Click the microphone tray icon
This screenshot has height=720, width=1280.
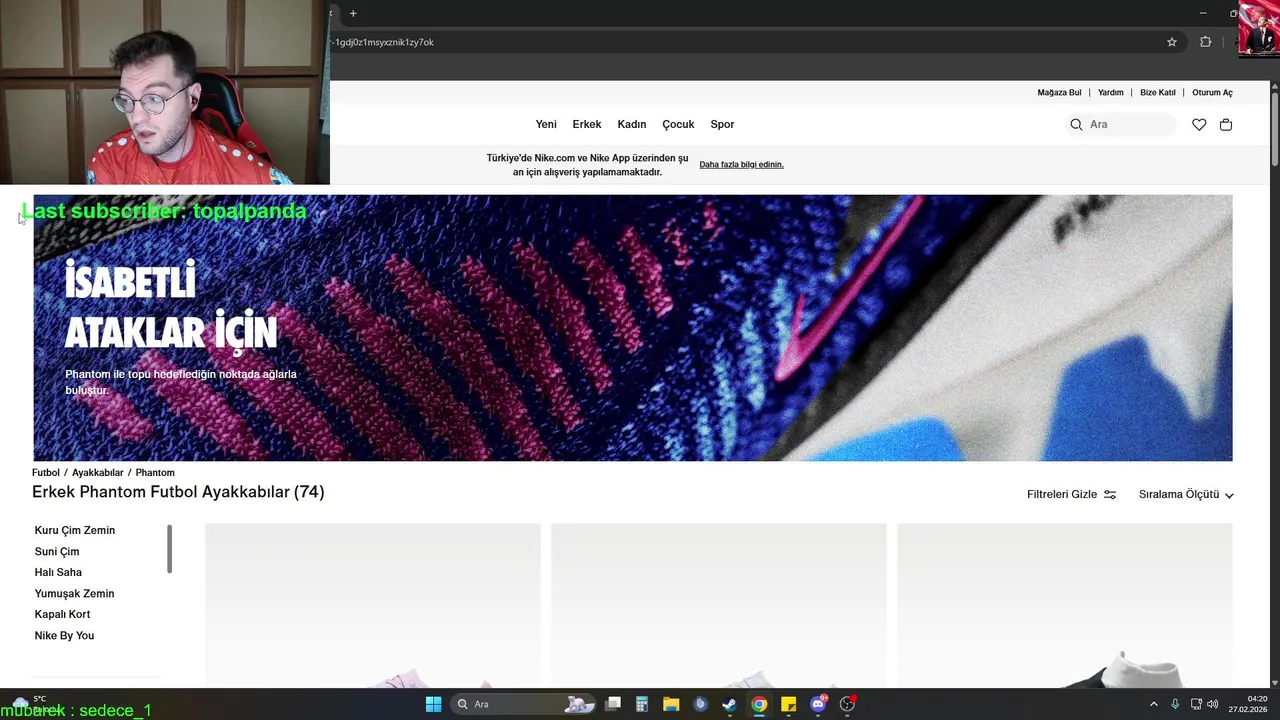tap(1175, 704)
